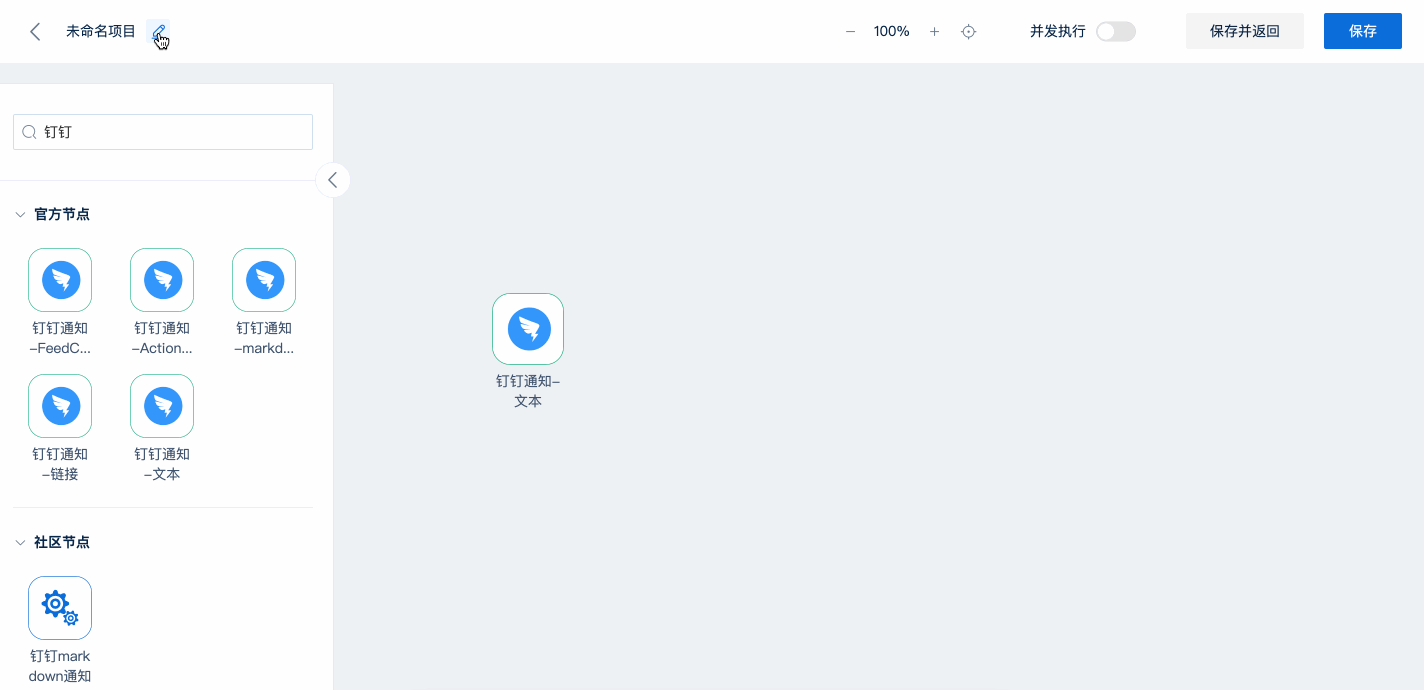Select the 钉钉通知-FeedC... node icon
The height and width of the screenshot is (690, 1424).
pos(60,280)
